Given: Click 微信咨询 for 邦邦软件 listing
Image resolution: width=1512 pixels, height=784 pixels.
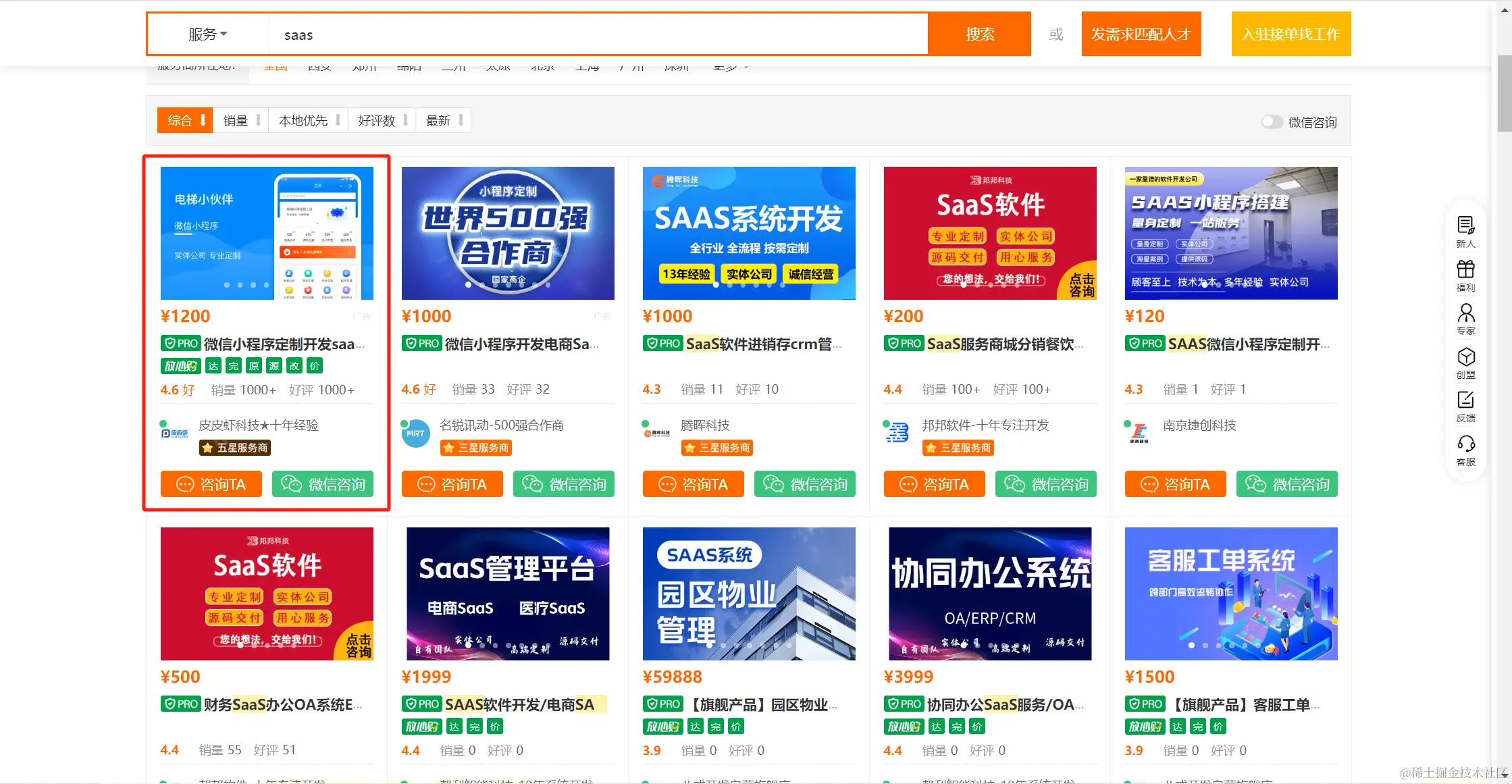Looking at the screenshot, I should click(1046, 484).
